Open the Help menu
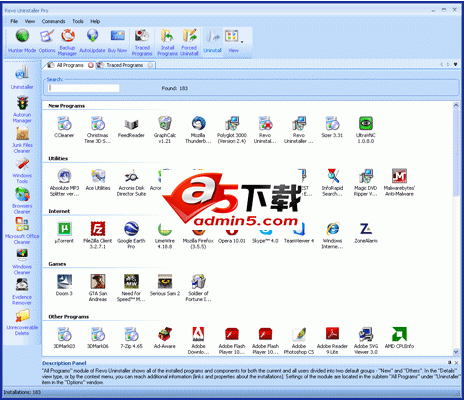Screen dimensions: 464x400 pyautogui.click(x=95, y=21)
